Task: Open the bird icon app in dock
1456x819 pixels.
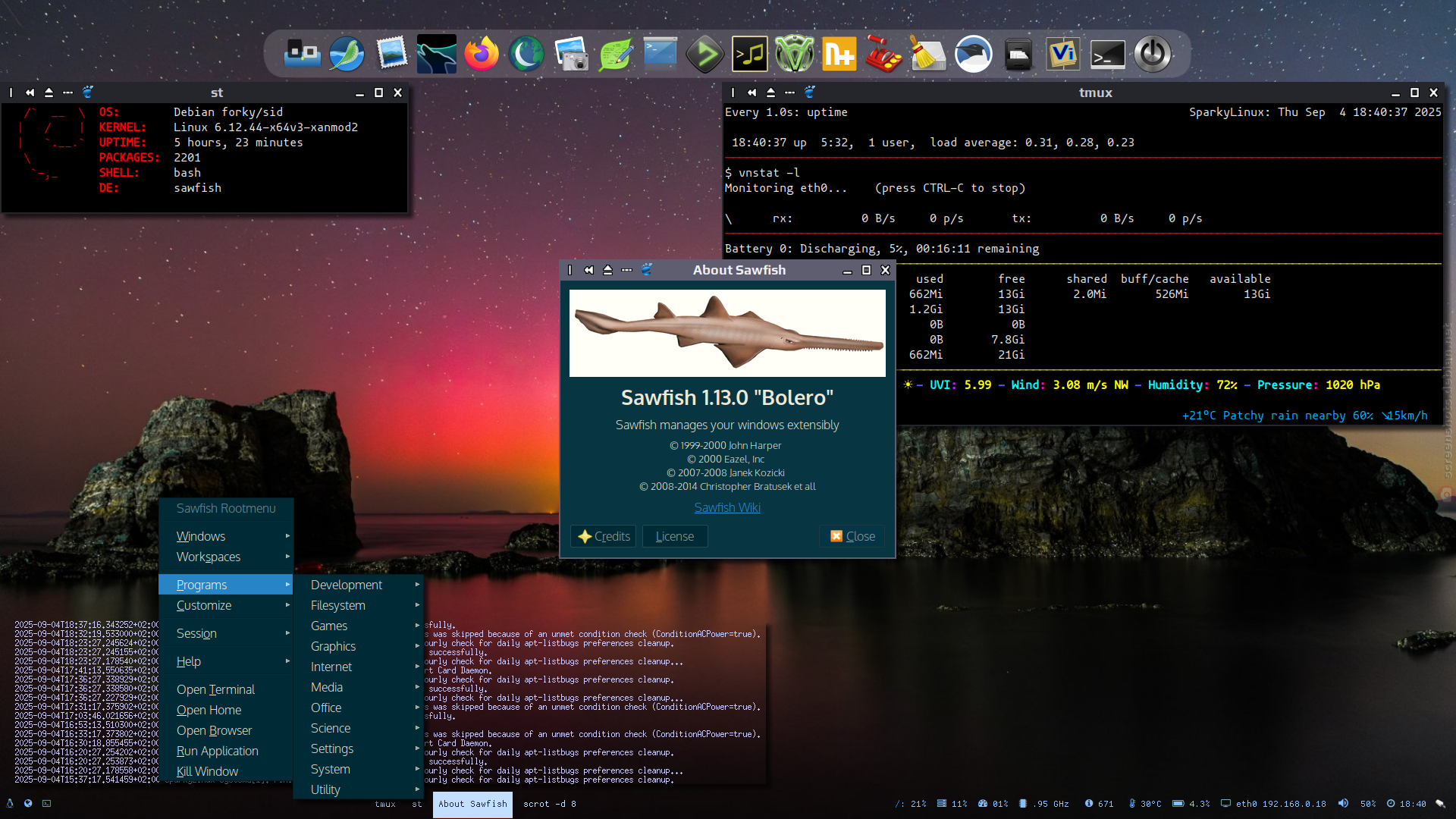Action: tap(974, 55)
